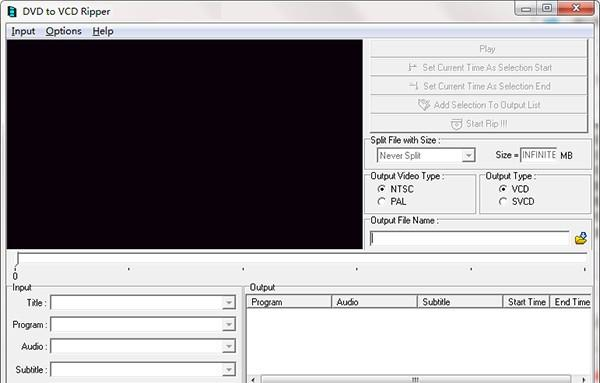Select the NTSC video type
The width and height of the screenshot is (600, 383).
click(395, 189)
